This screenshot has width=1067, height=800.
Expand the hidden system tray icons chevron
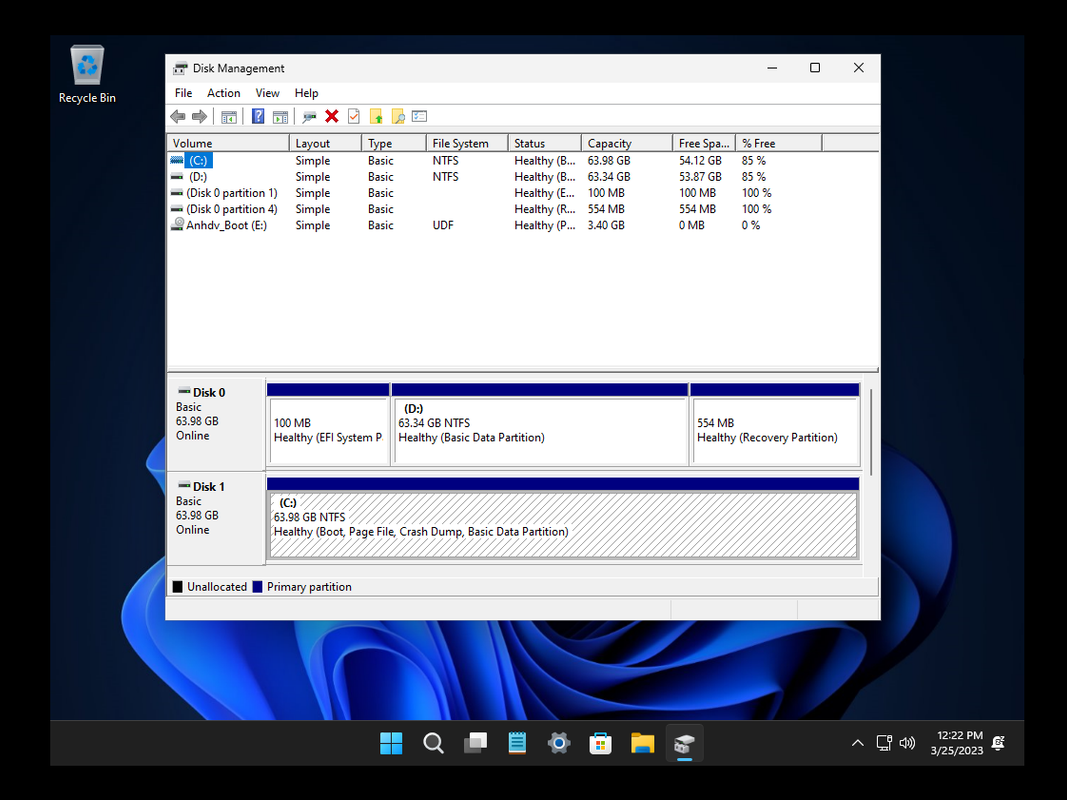(x=858, y=744)
